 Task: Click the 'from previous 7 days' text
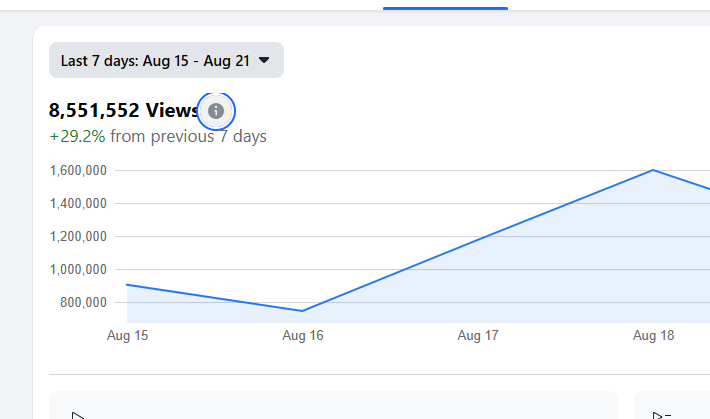coord(188,136)
